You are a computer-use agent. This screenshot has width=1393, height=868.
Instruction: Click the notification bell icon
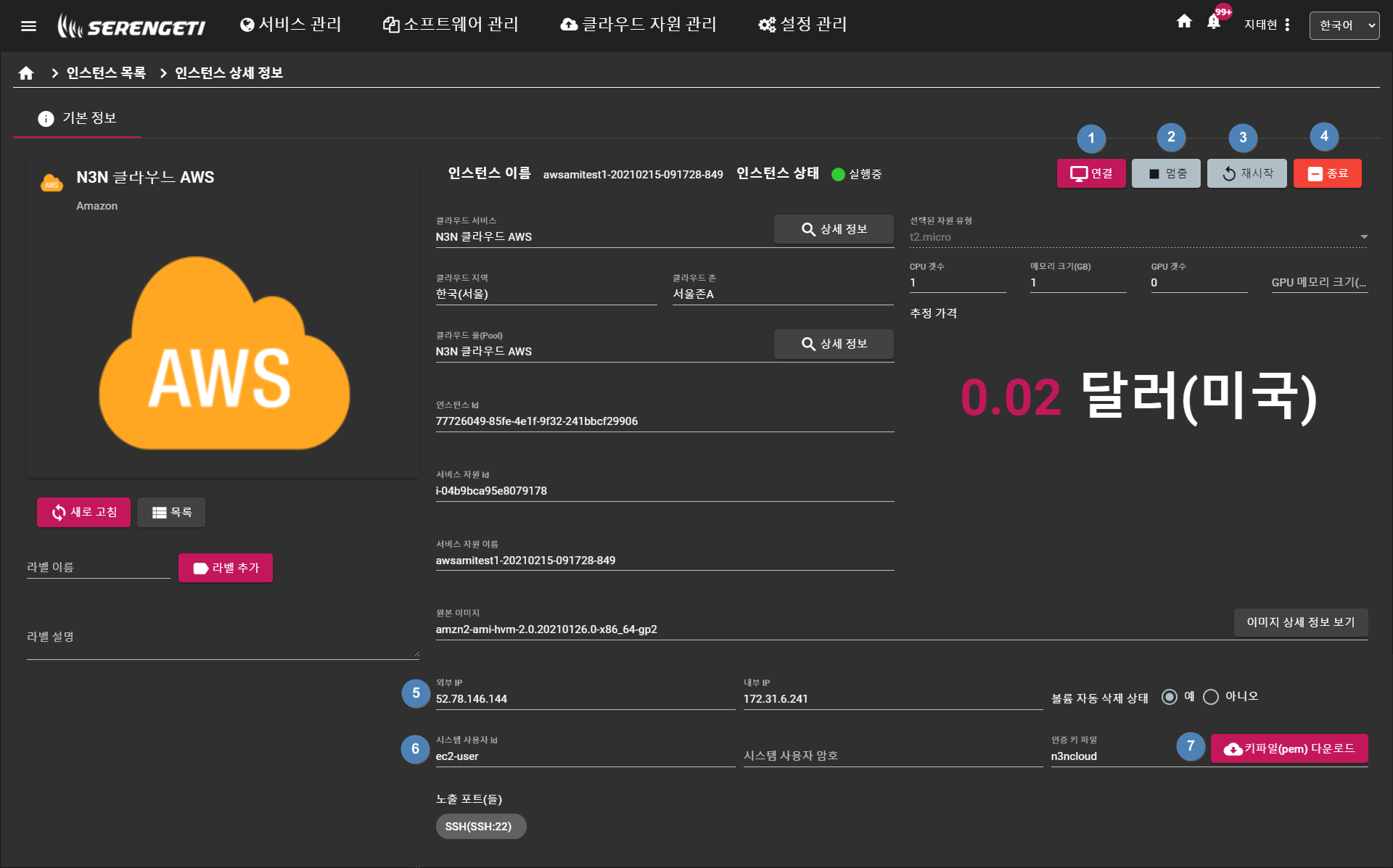click(x=1214, y=22)
